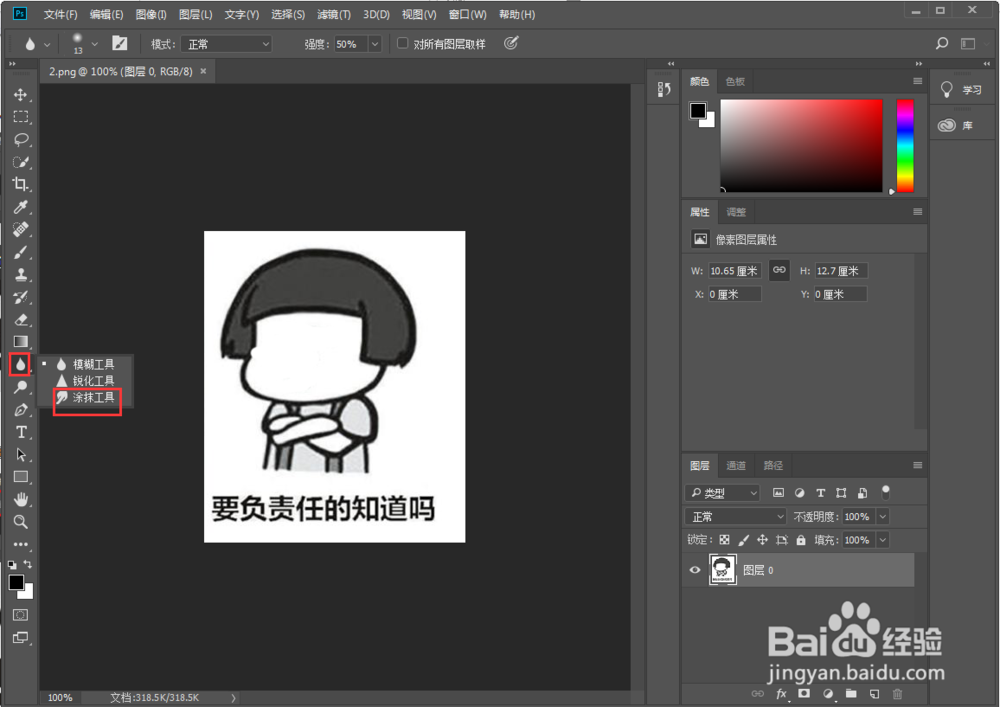Create a new layer group
Screen dimensions: 1000x707
coord(851,694)
